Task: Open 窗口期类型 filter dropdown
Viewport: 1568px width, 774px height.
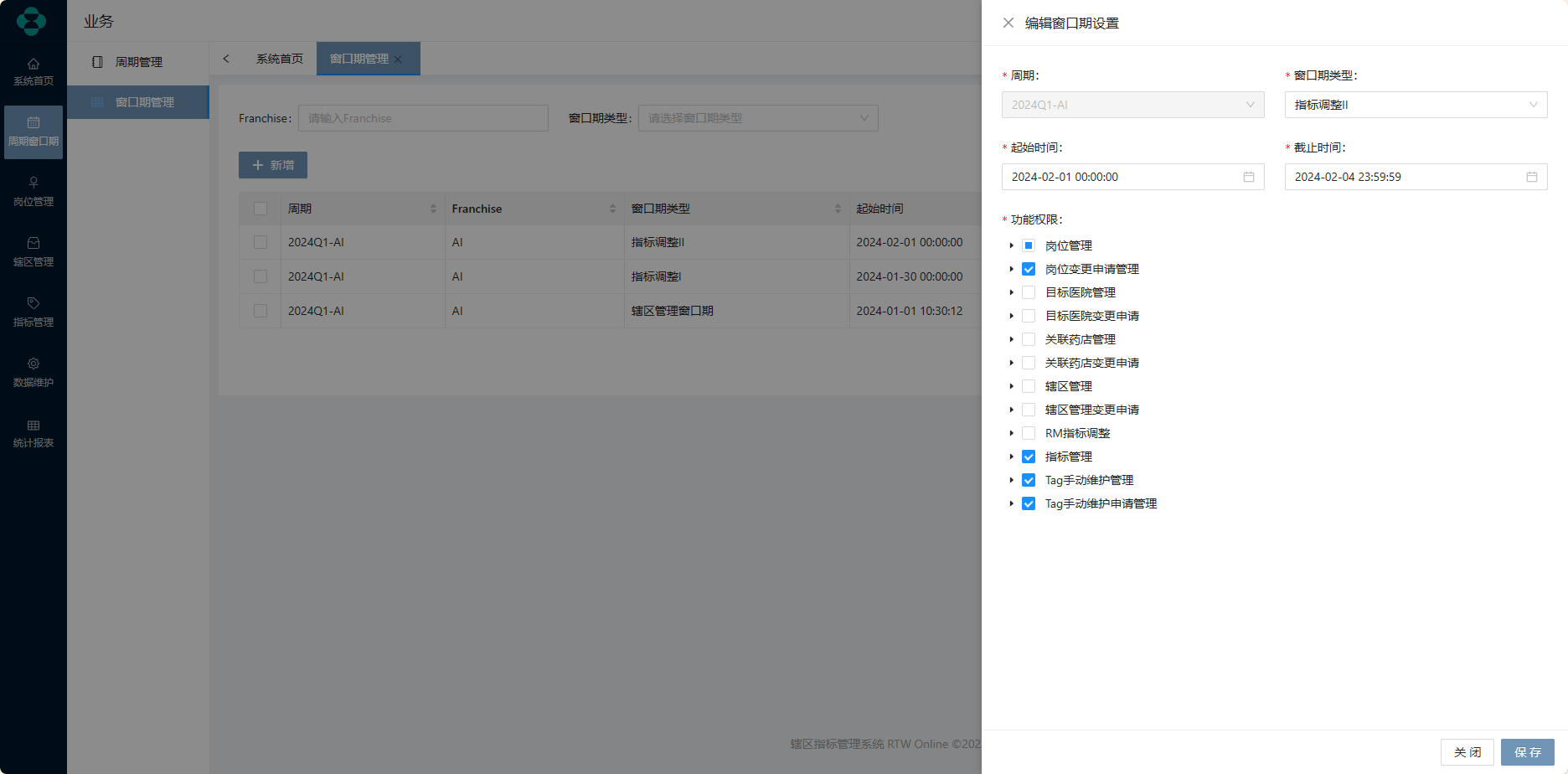Action: [x=758, y=118]
